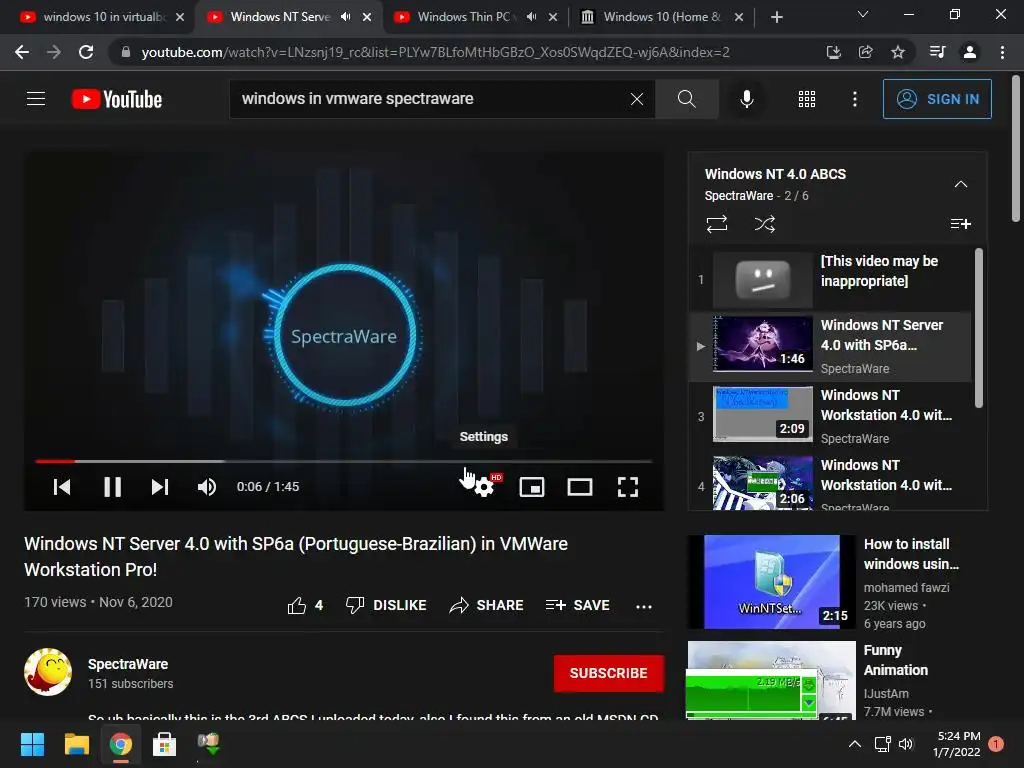Open the Funny Animation recommended video
Viewport: 1024px width, 768px height.
895,660
